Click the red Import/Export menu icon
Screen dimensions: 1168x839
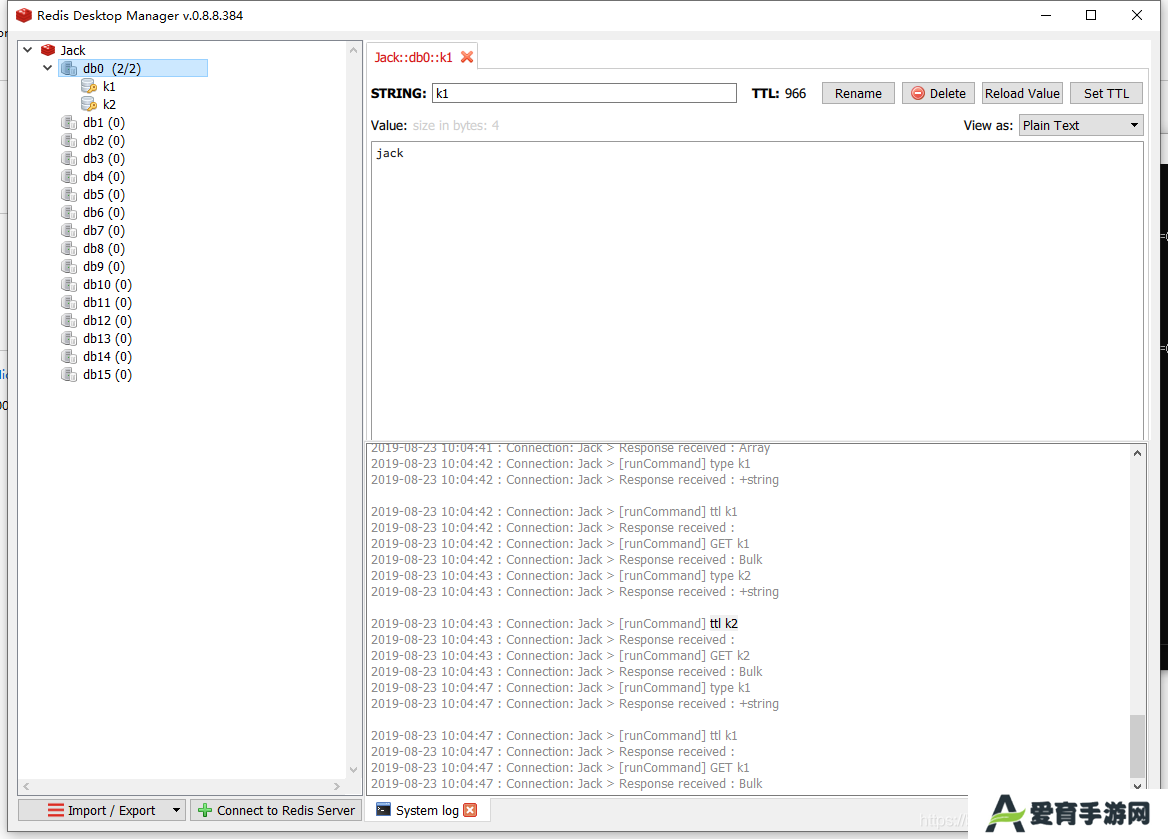(56, 810)
